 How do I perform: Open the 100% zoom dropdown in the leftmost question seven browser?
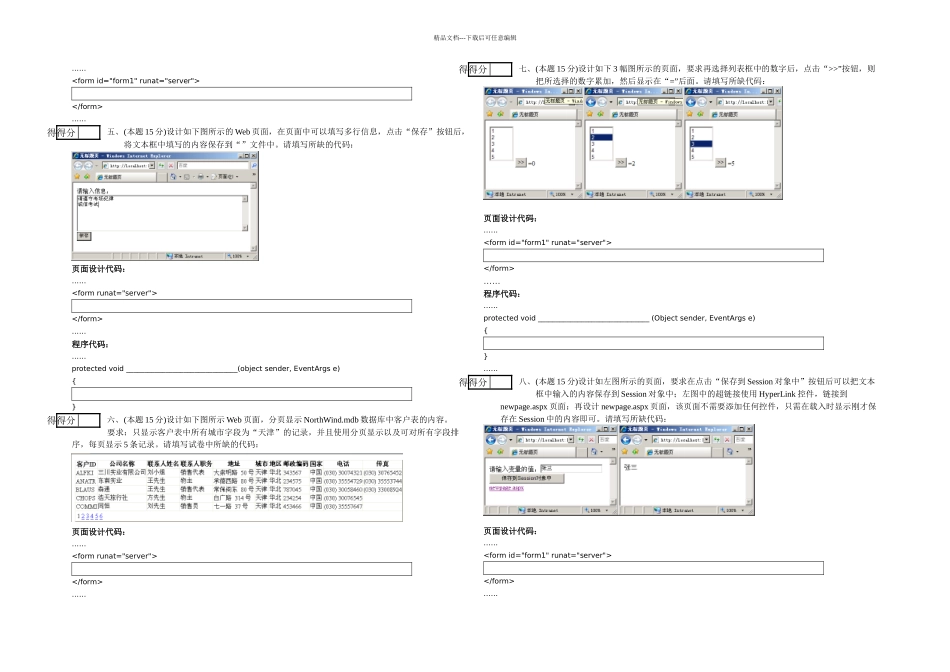click(x=572, y=195)
